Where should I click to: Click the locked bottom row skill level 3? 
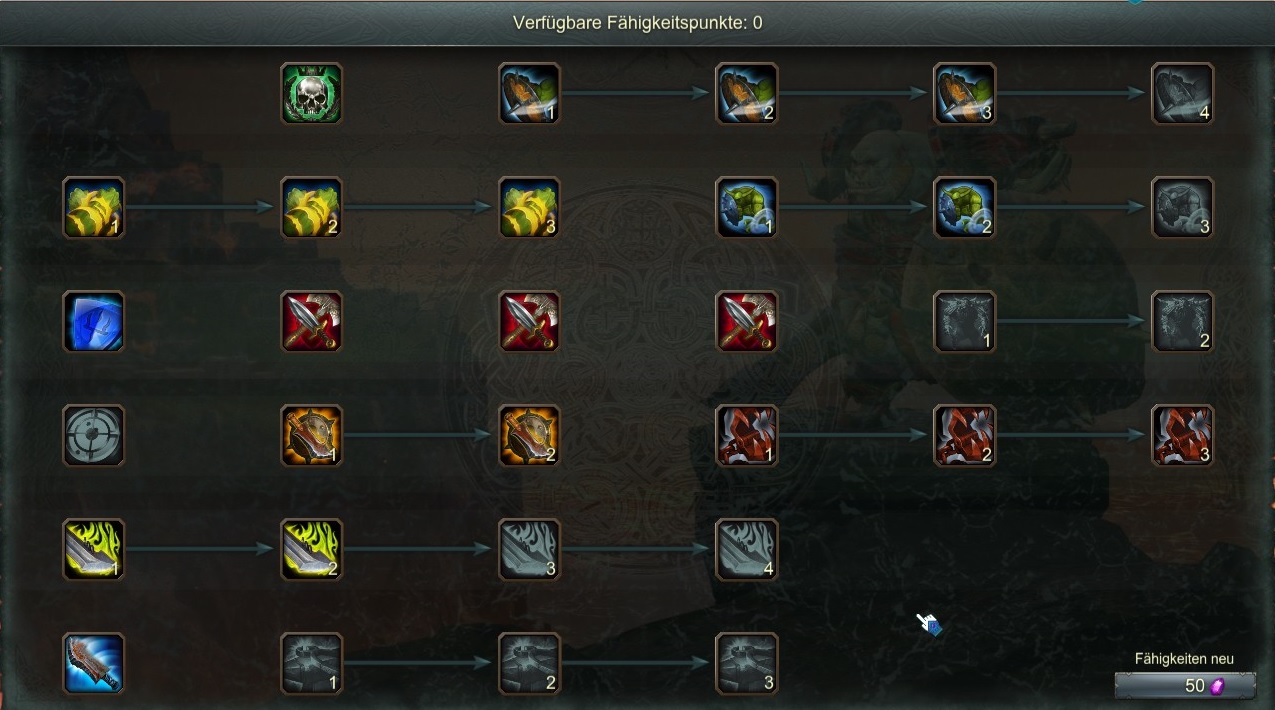tap(747, 663)
